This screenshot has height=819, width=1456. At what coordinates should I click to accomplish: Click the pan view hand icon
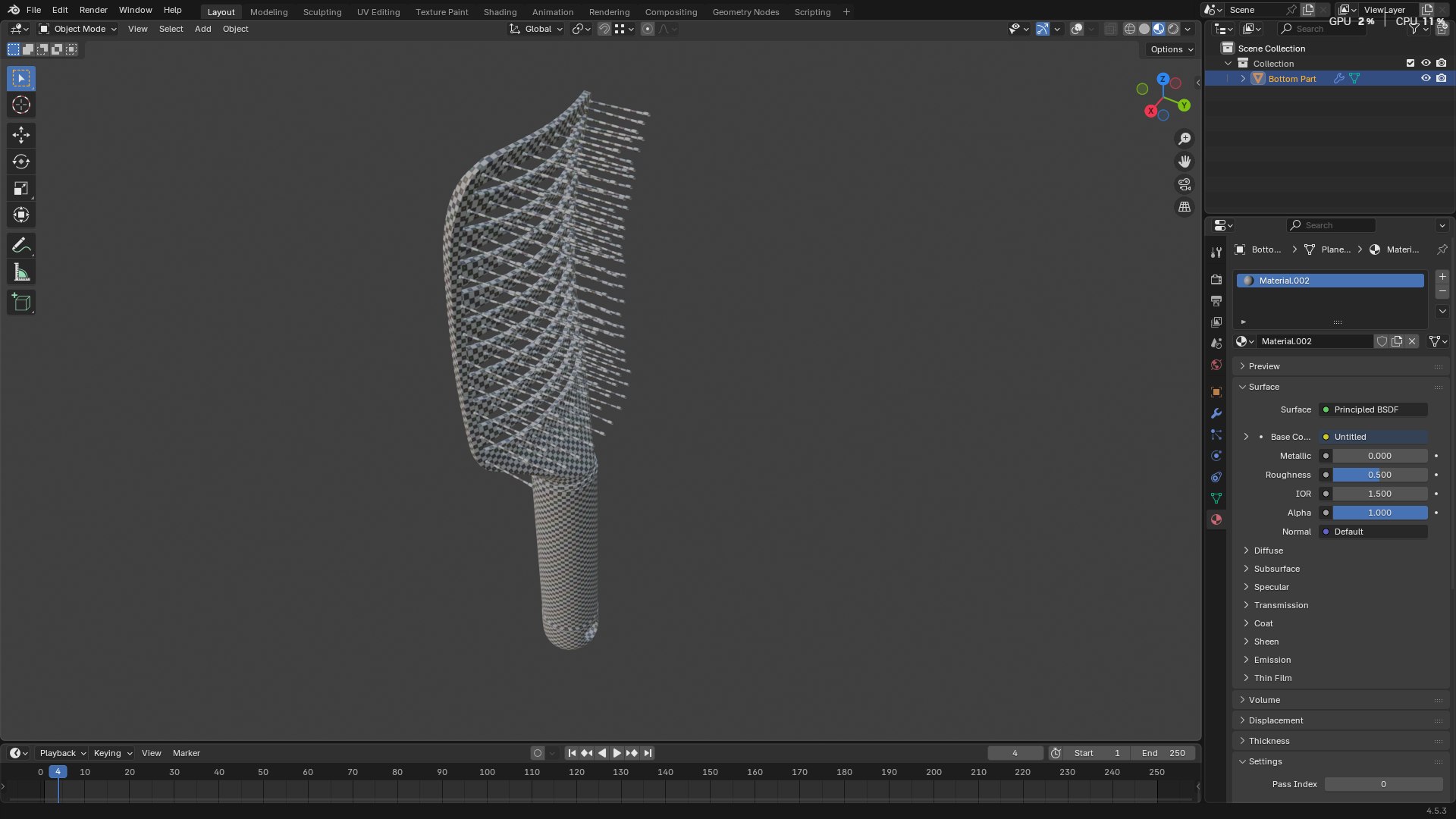coord(1185,162)
